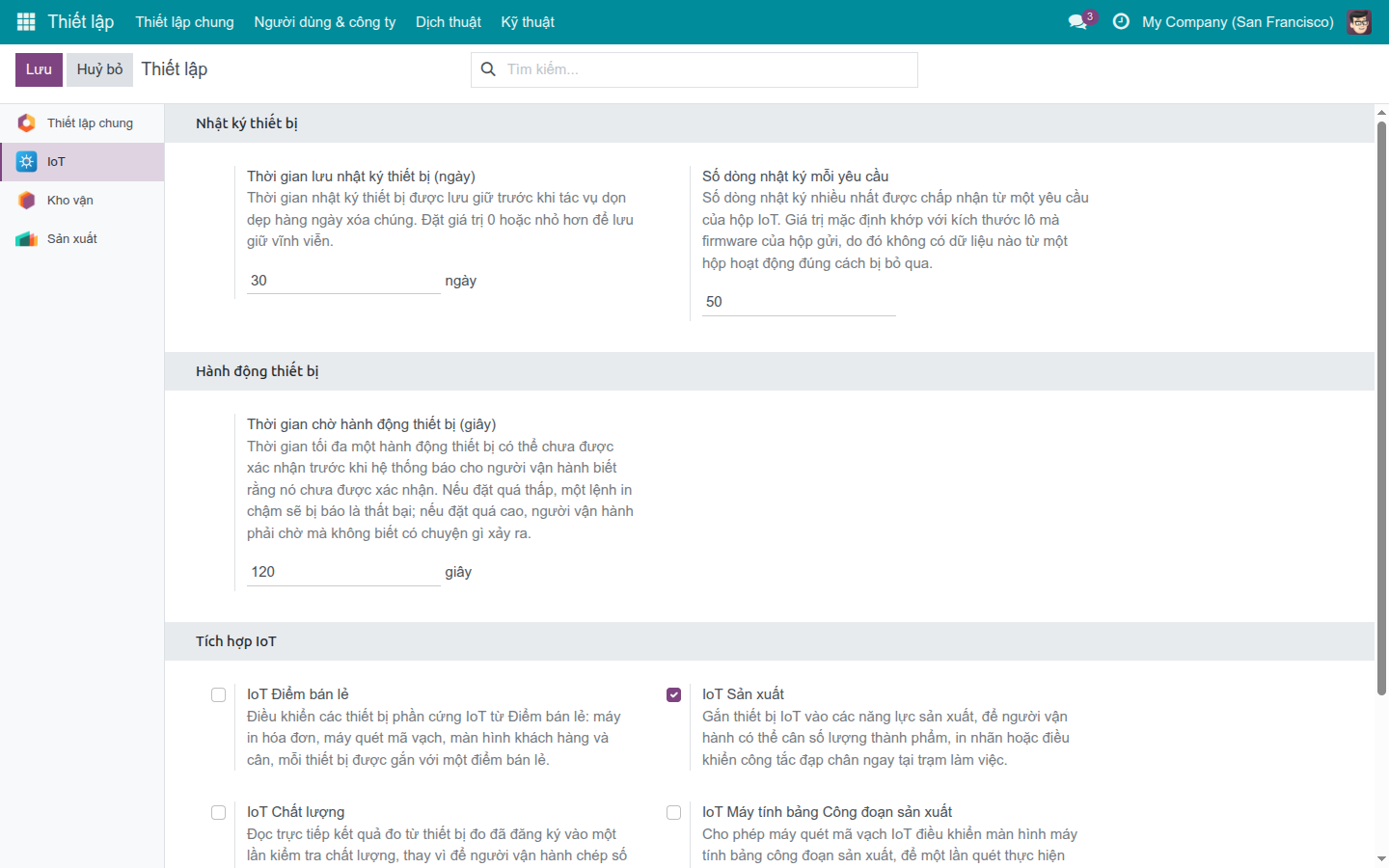The image size is (1389, 868).
Task: Open the conversations chat icon
Action: 1077,21
